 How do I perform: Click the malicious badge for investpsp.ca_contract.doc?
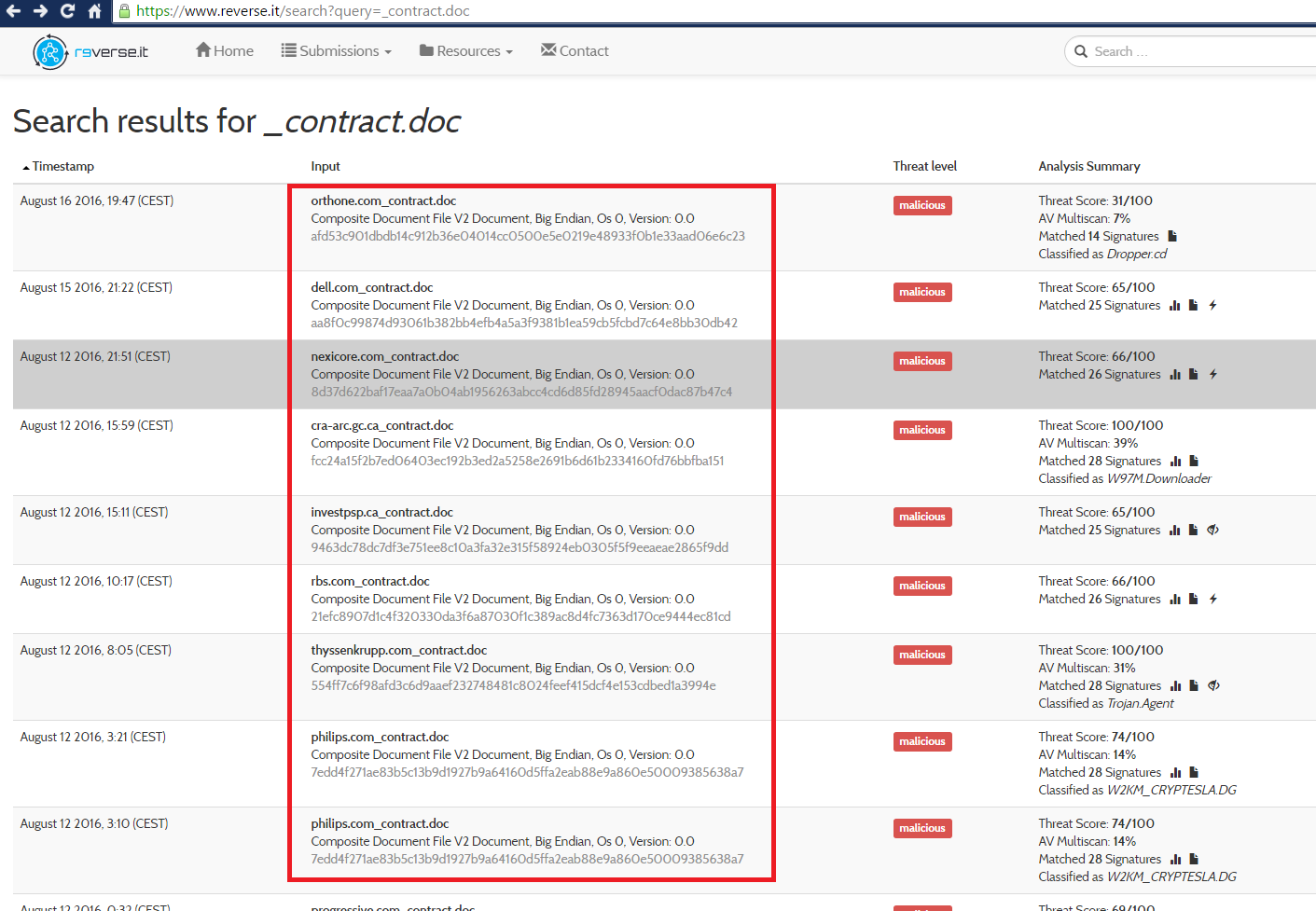922,517
